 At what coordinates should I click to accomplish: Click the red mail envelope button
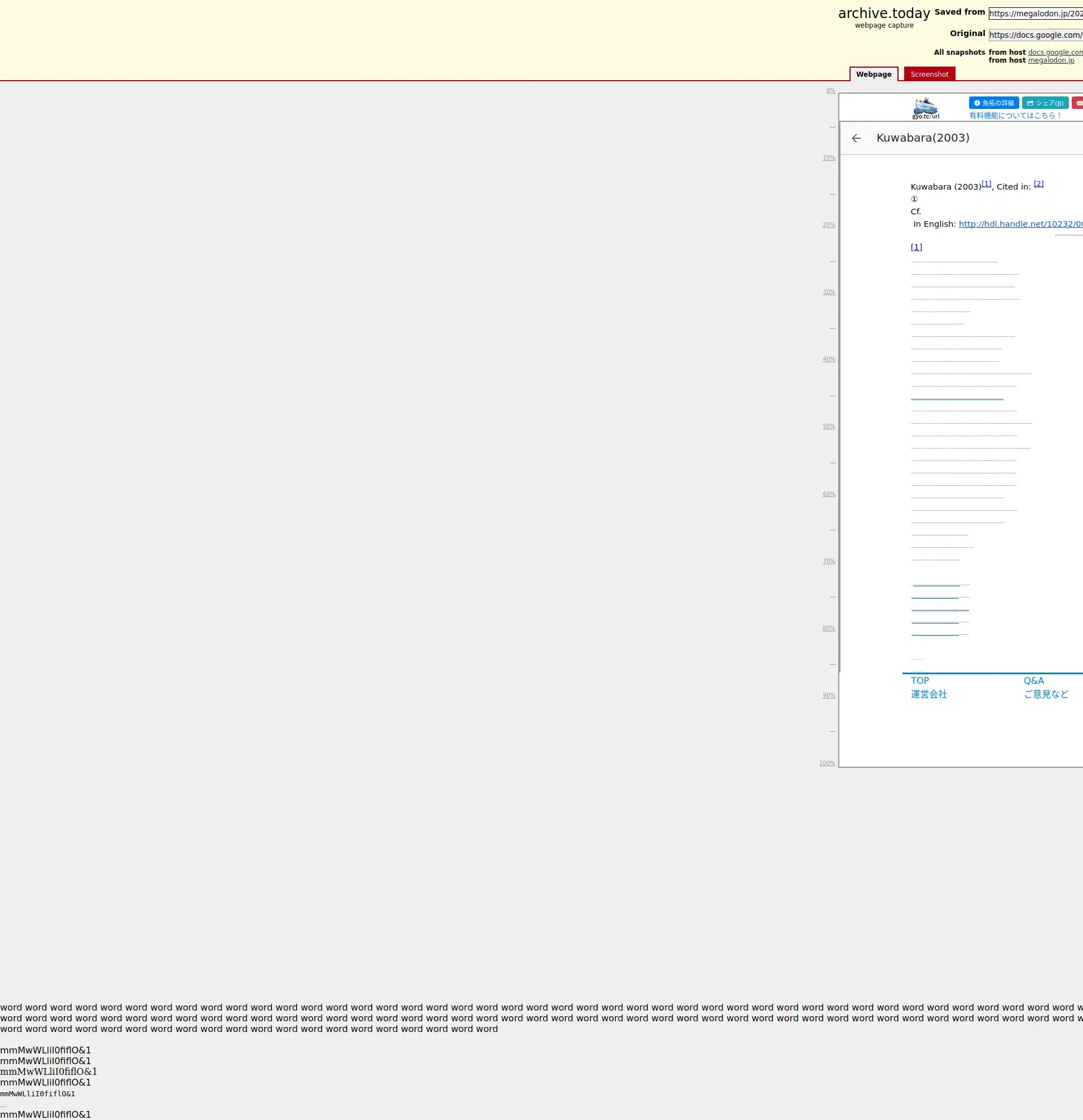pos(1078,103)
